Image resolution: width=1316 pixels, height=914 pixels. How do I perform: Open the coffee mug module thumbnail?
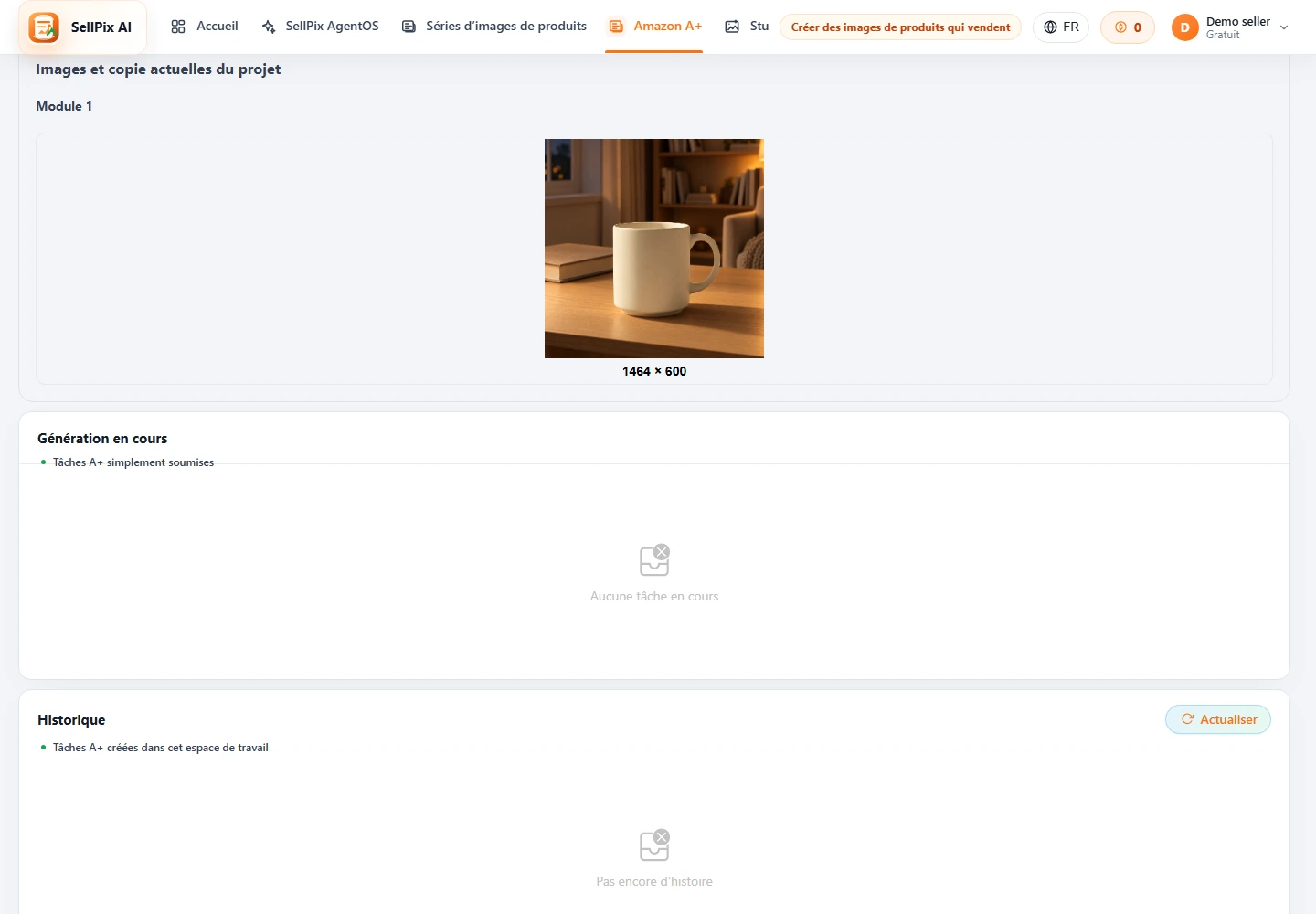(x=654, y=249)
